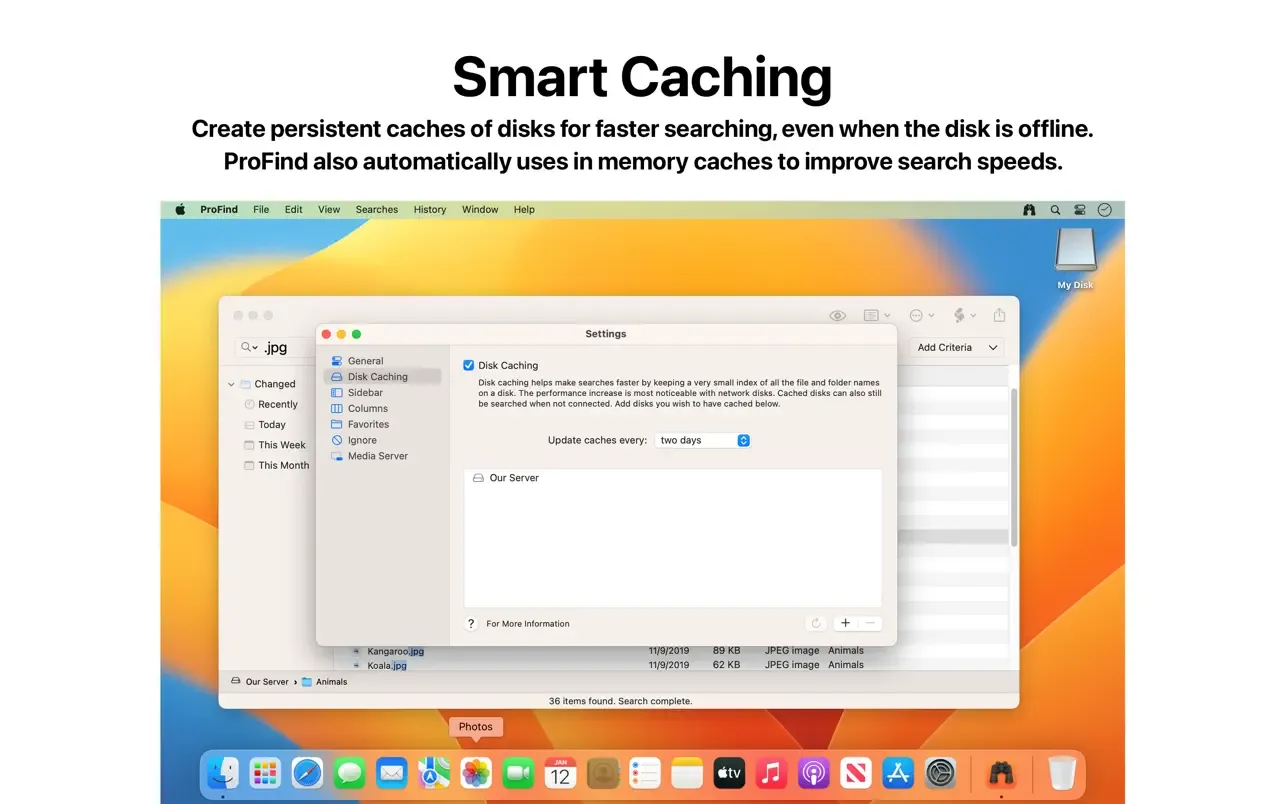Open the script dropdown in ProFind toolbar
1286x804 pixels.
[964, 316]
